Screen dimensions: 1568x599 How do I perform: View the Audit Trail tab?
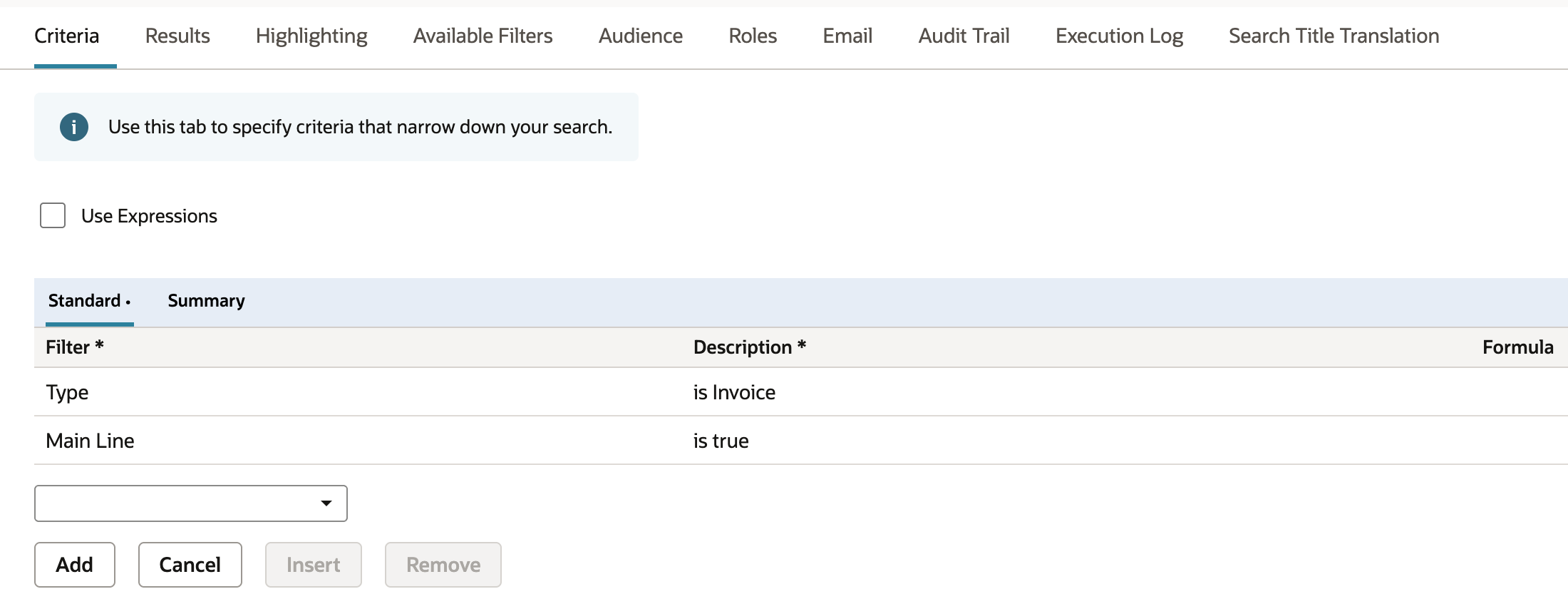964,36
